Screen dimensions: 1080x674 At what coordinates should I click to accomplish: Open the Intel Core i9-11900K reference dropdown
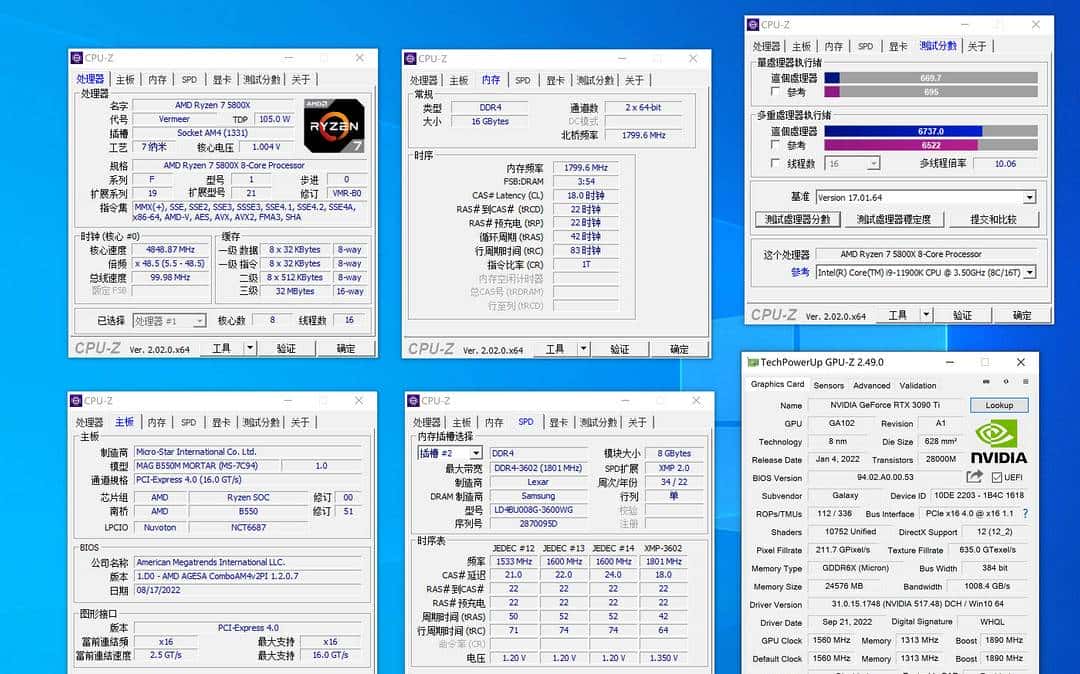point(1032,273)
